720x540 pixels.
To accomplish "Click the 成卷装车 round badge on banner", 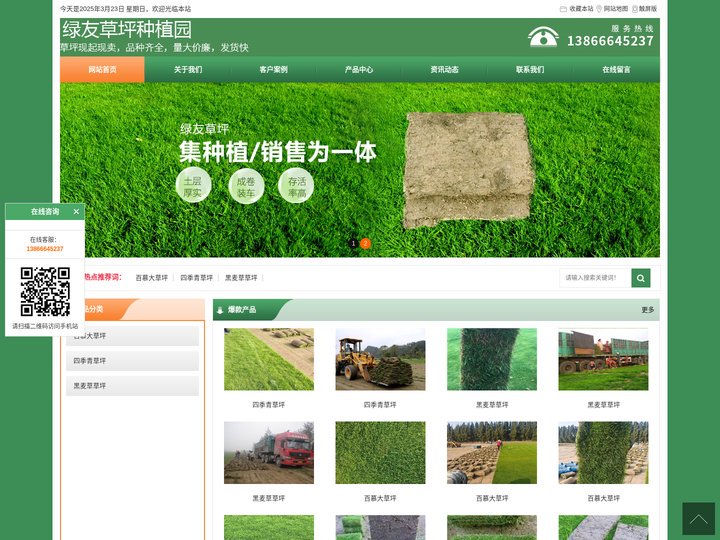I will 246,186.
